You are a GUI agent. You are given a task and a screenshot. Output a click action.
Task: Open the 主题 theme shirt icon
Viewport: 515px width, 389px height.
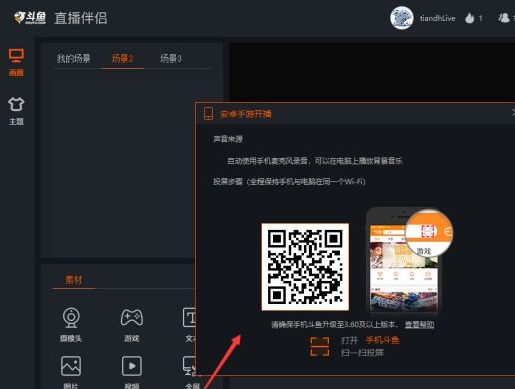click(16, 111)
